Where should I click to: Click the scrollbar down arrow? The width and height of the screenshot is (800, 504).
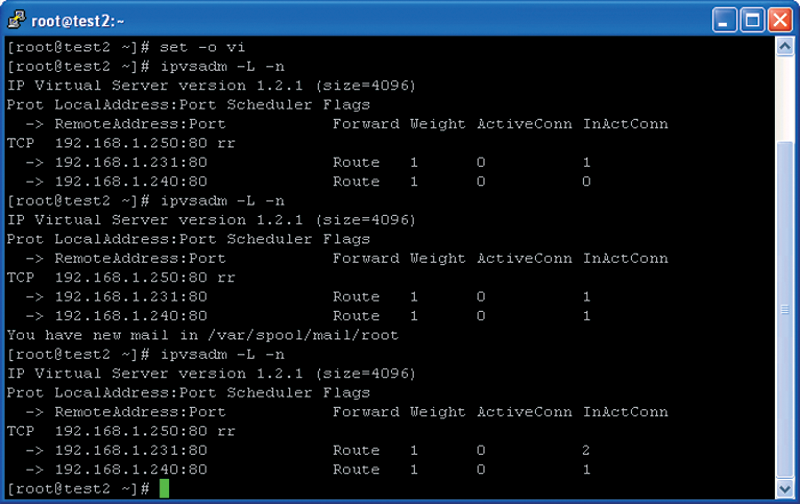pyautogui.click(x=785, y=489)
